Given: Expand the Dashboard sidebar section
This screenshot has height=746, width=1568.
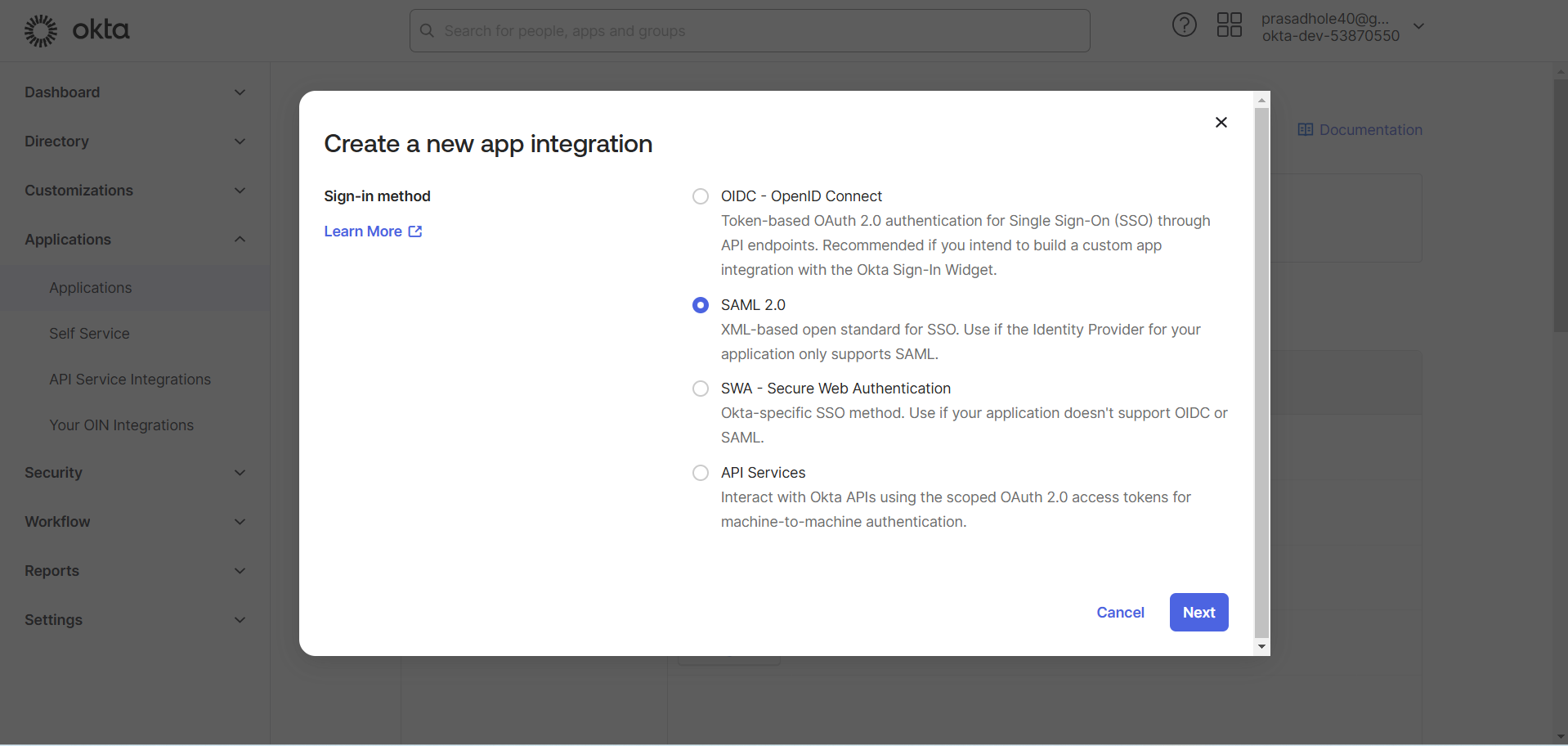Looking at the screenshot, I should pyautogui.click(x=240, y=92).
